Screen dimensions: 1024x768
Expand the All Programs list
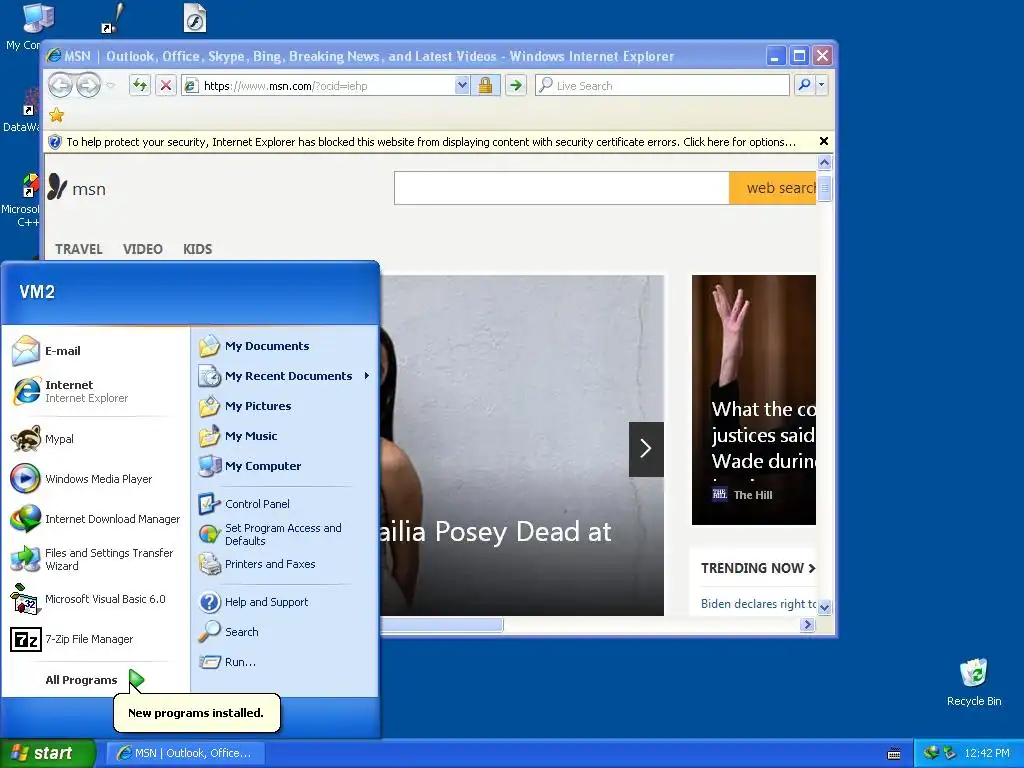(95, 680)
